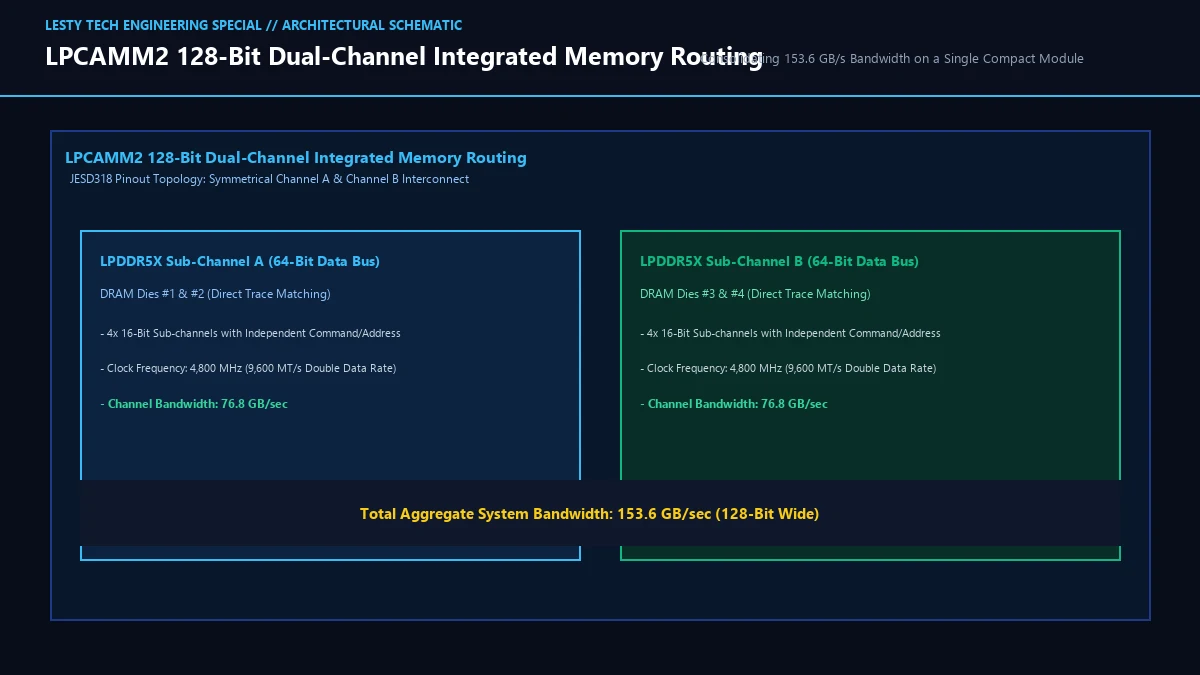Click the blue panel heading LPCAMM2 Integrated Memory Routing

[x=296, y=158]
